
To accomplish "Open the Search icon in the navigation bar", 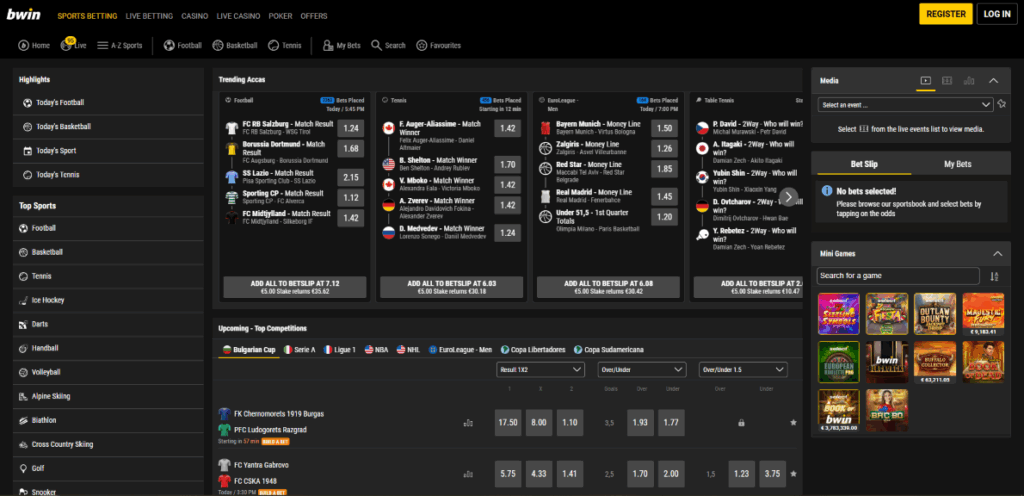I will [x=377, y=45].
